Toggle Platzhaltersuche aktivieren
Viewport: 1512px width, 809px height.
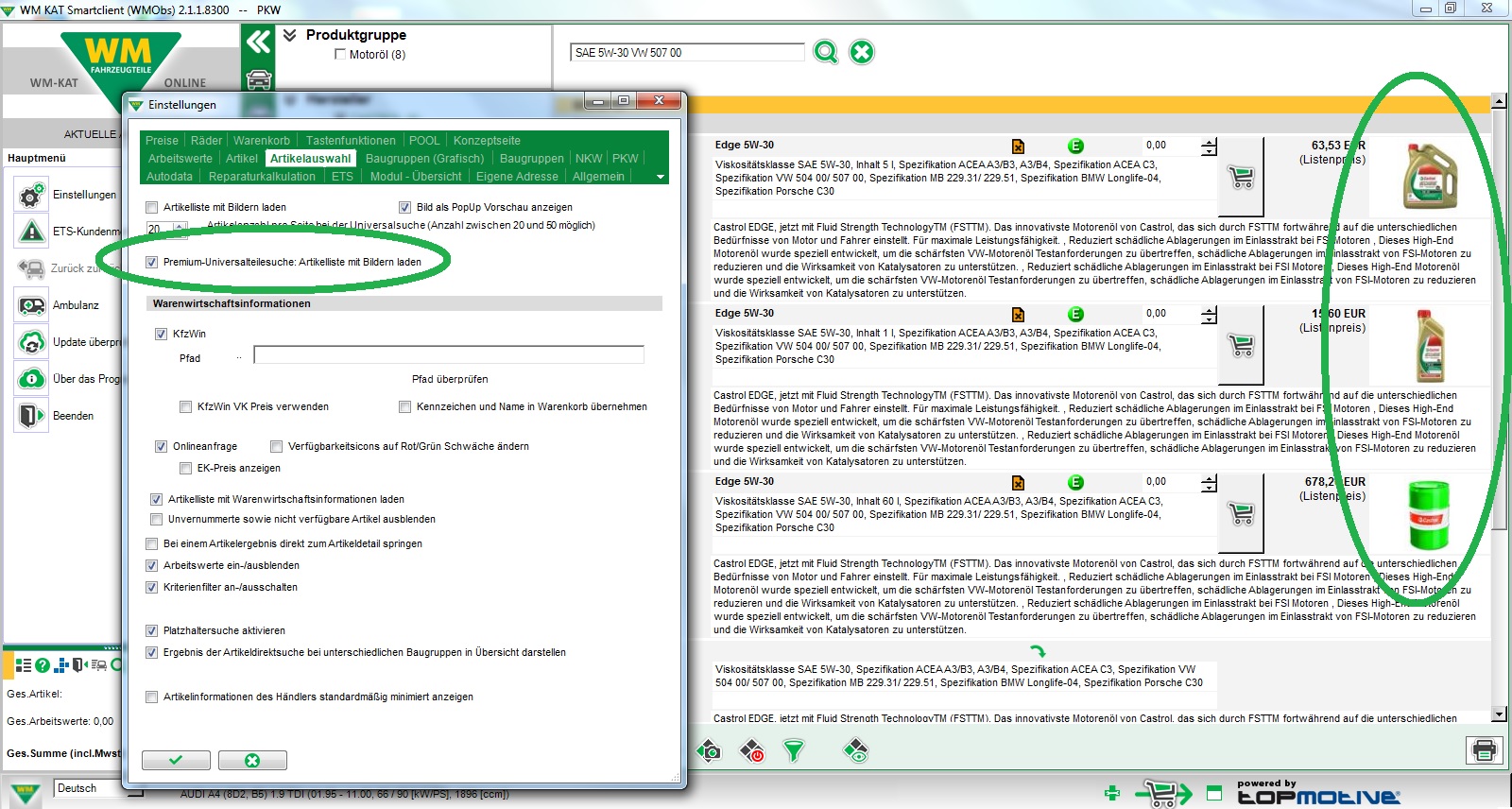coord(152,630)
